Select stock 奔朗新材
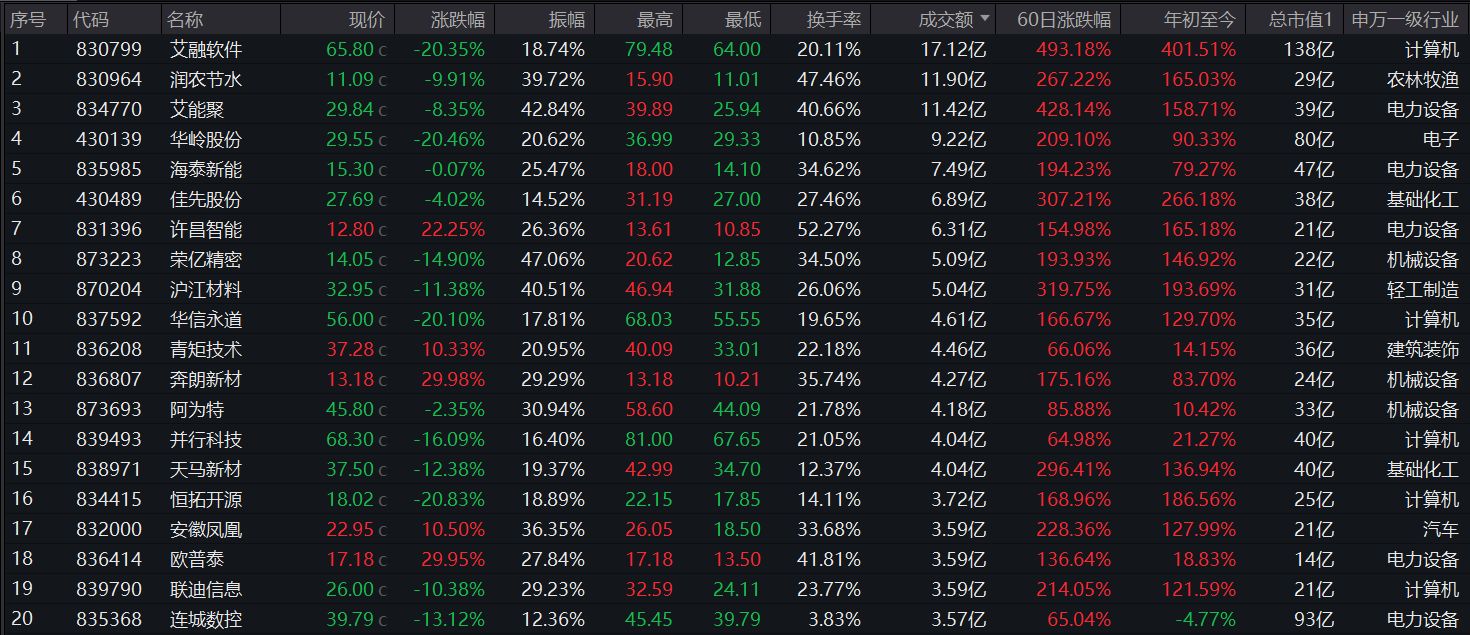The width and height of the screenshot is (1470, 635). coord(206,379)
